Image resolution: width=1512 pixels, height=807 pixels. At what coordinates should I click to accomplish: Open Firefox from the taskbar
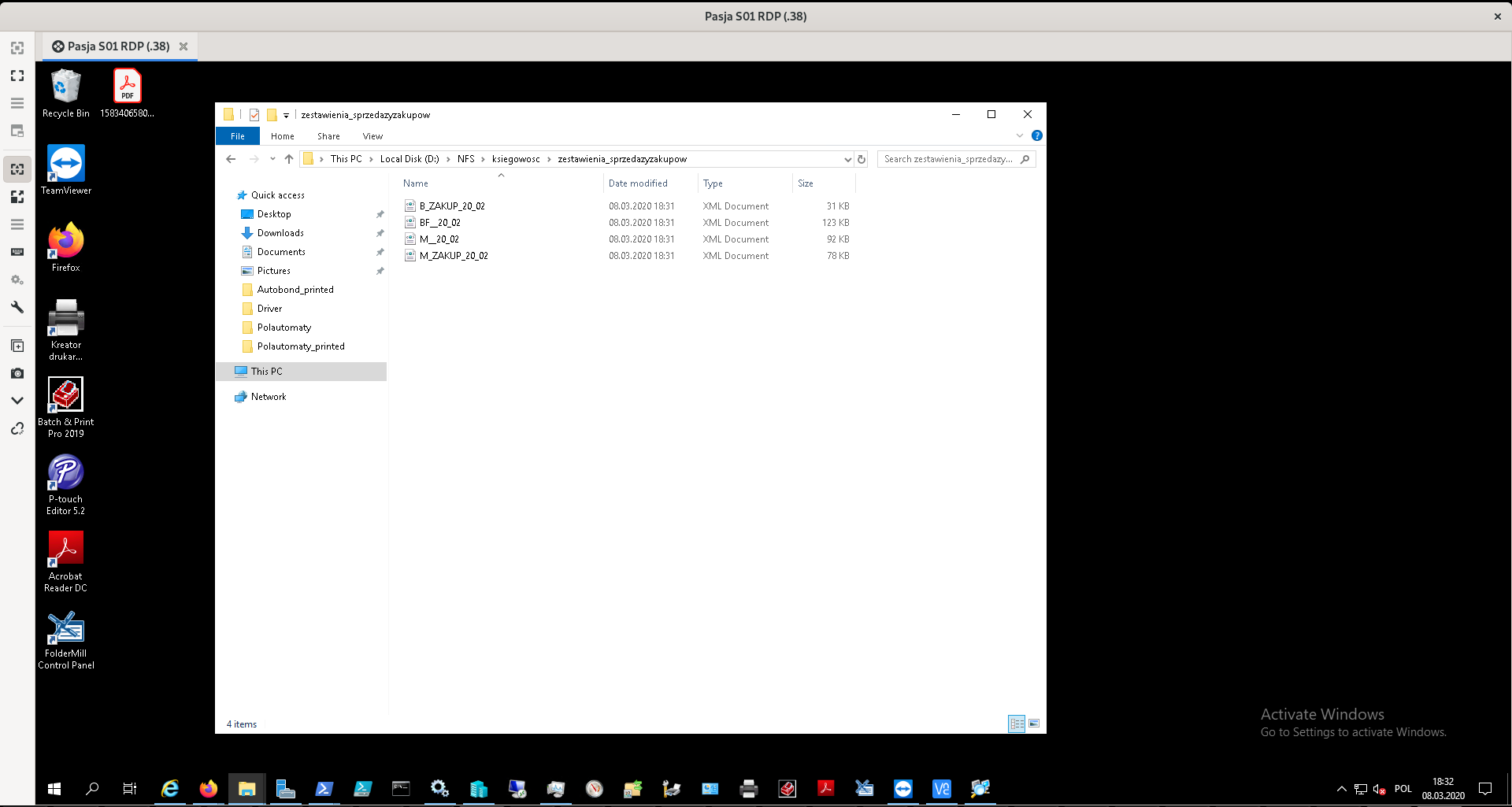208,788
